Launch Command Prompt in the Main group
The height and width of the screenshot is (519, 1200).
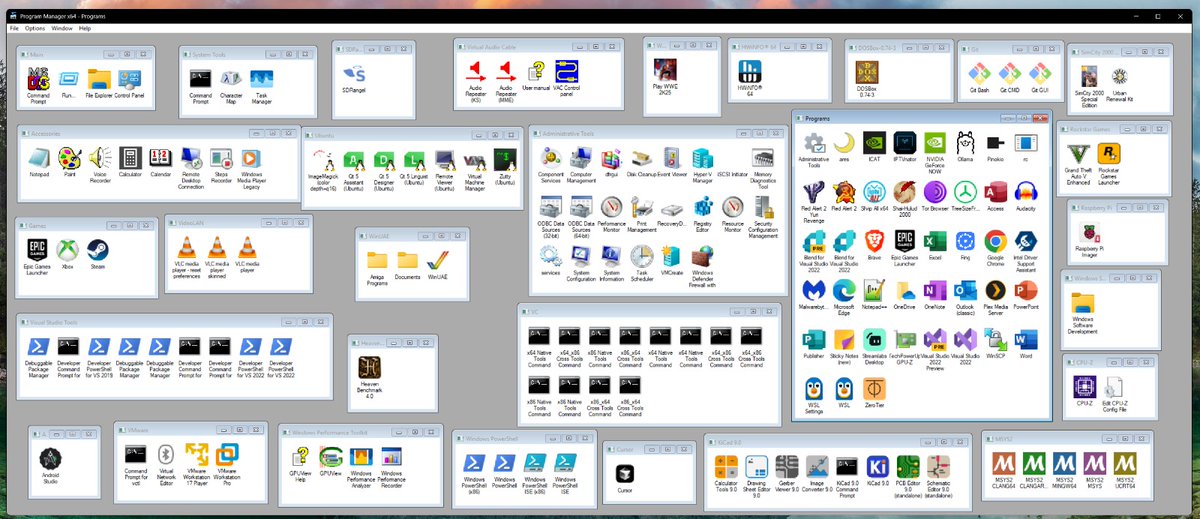click(x=39, y=77)
